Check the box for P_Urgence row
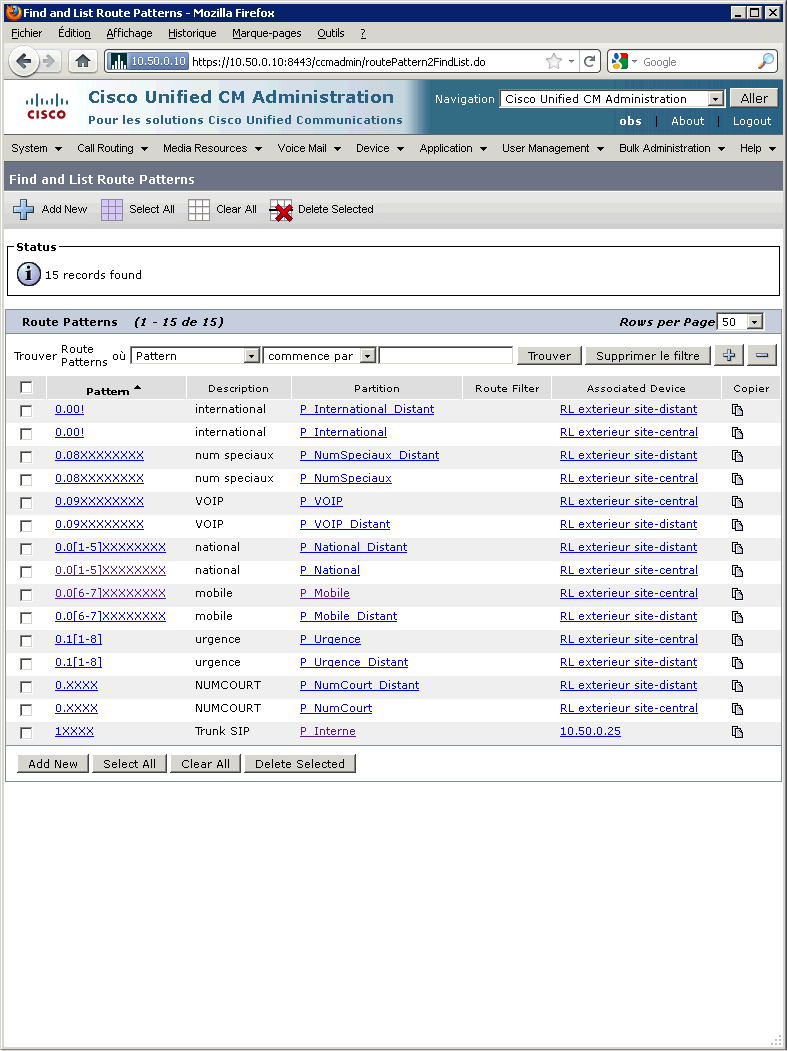 [x=26, y=641]
